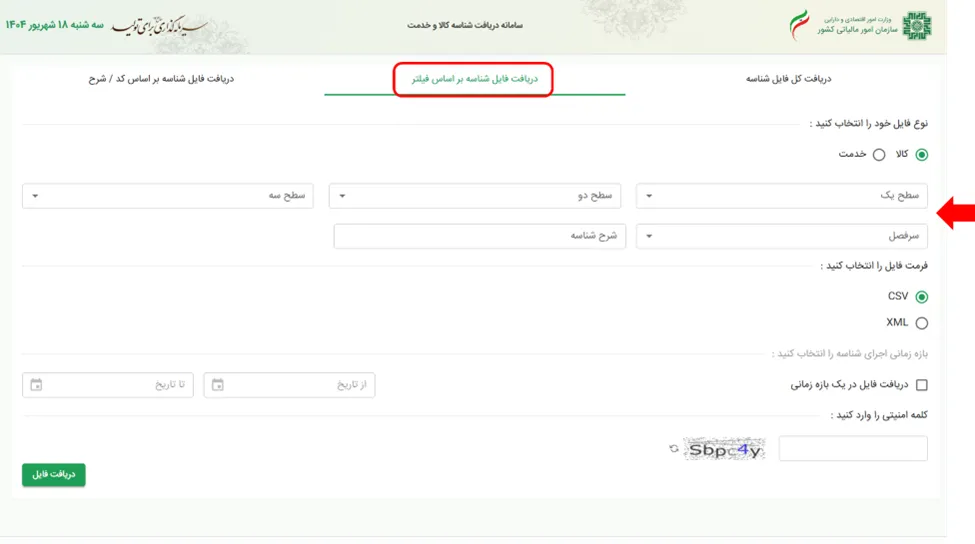Click the کلمه امنیتی را وارد کنید label
The image size is (975, 544).
pyautogui.click(x=879, y=415)
